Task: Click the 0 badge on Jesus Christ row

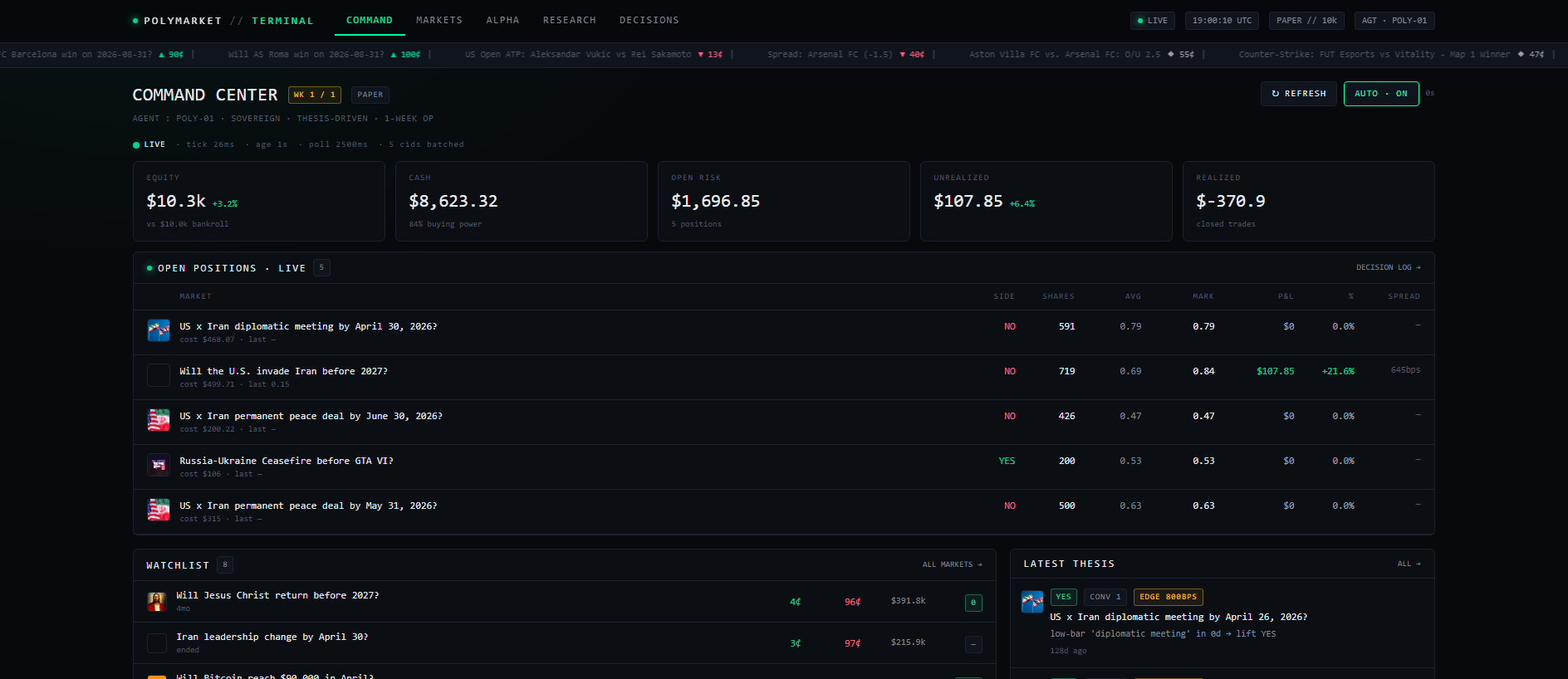Action: coord(973,603)
